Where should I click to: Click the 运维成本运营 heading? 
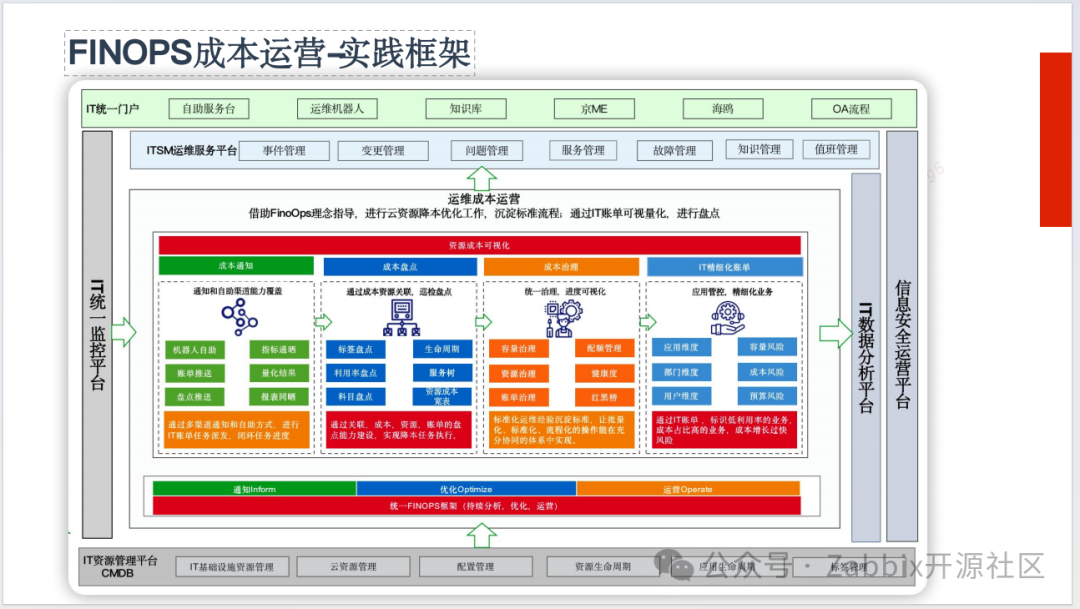coord(484,199)
